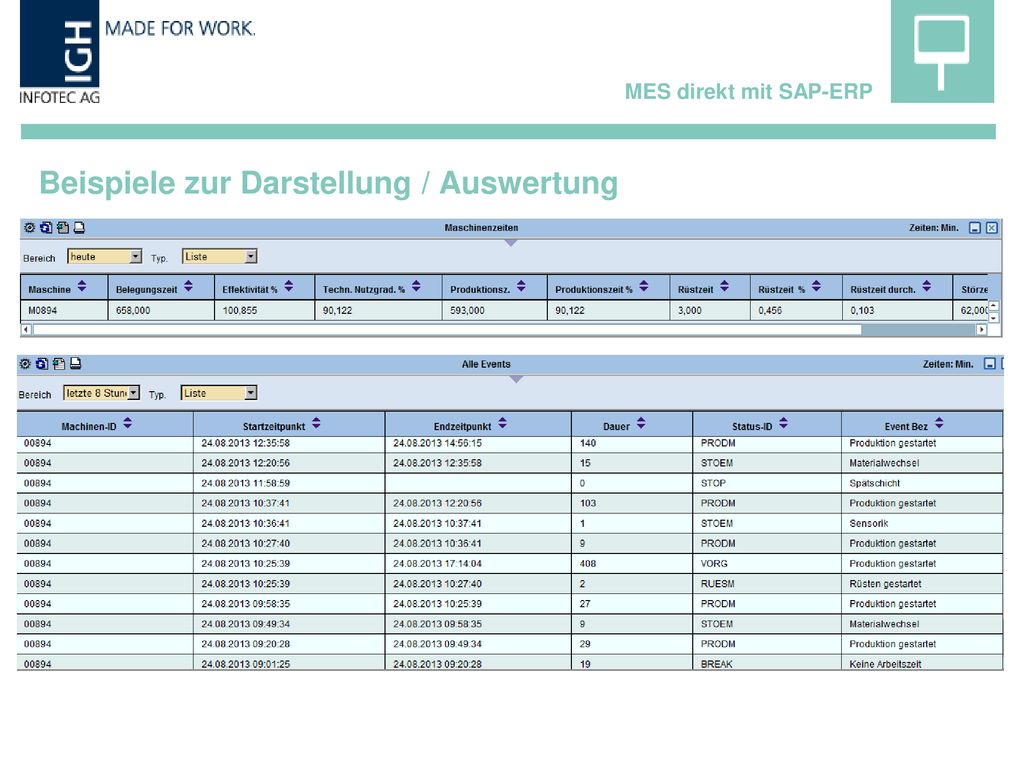Click sort arrows beside Endzeitpunkt header
1024x768 pixels.
click(502, 423)
